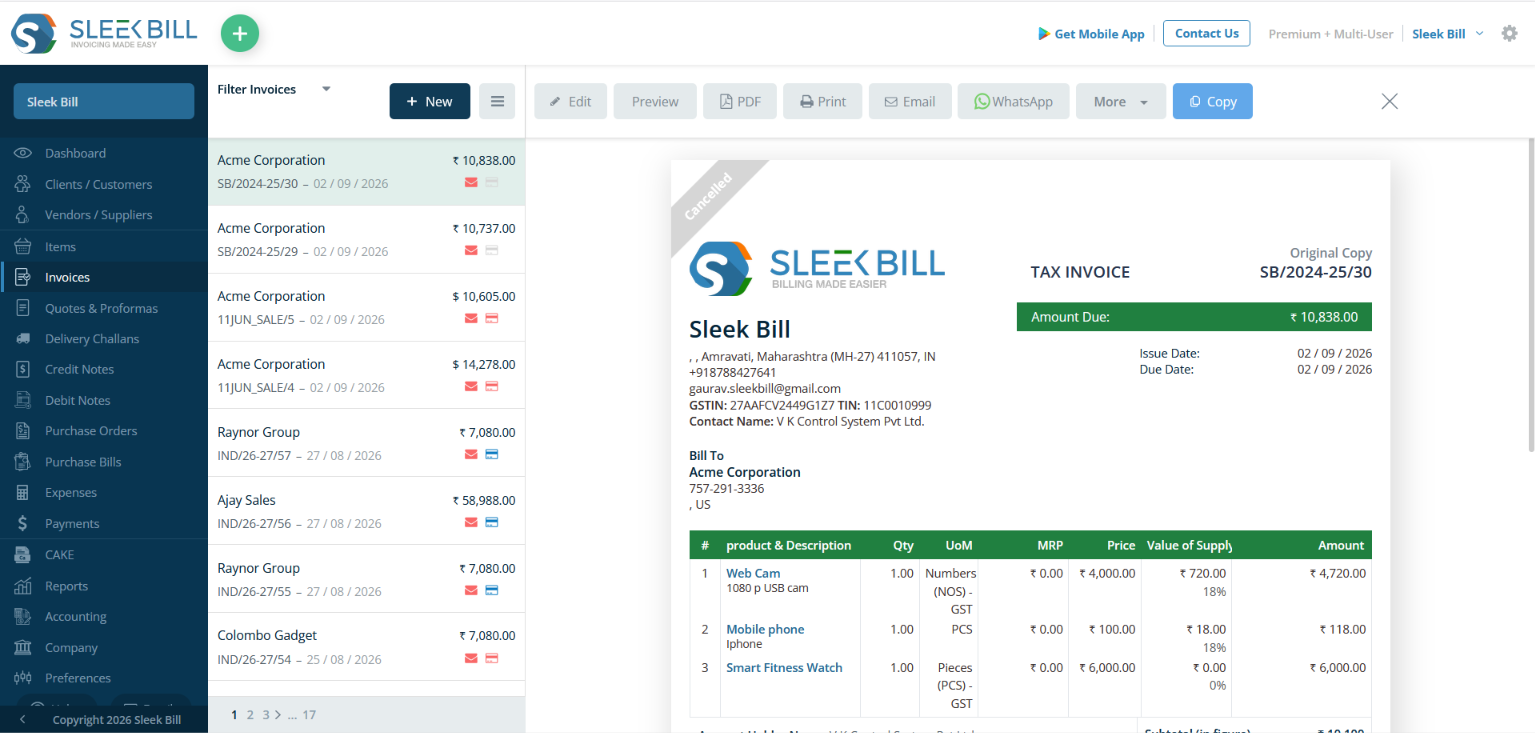Select Purchase Orders in the sidebar
1535x733 pixels.
[91, 431]
